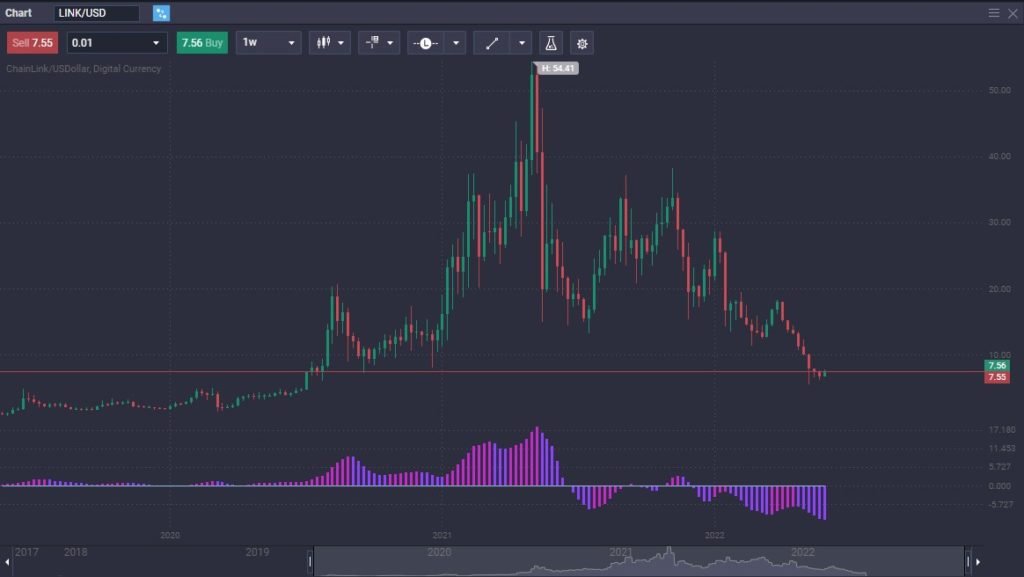This screenshot has width=1024, height=577.
Task: Click the H: 54.41 high price label
Action: pos(557,68)
